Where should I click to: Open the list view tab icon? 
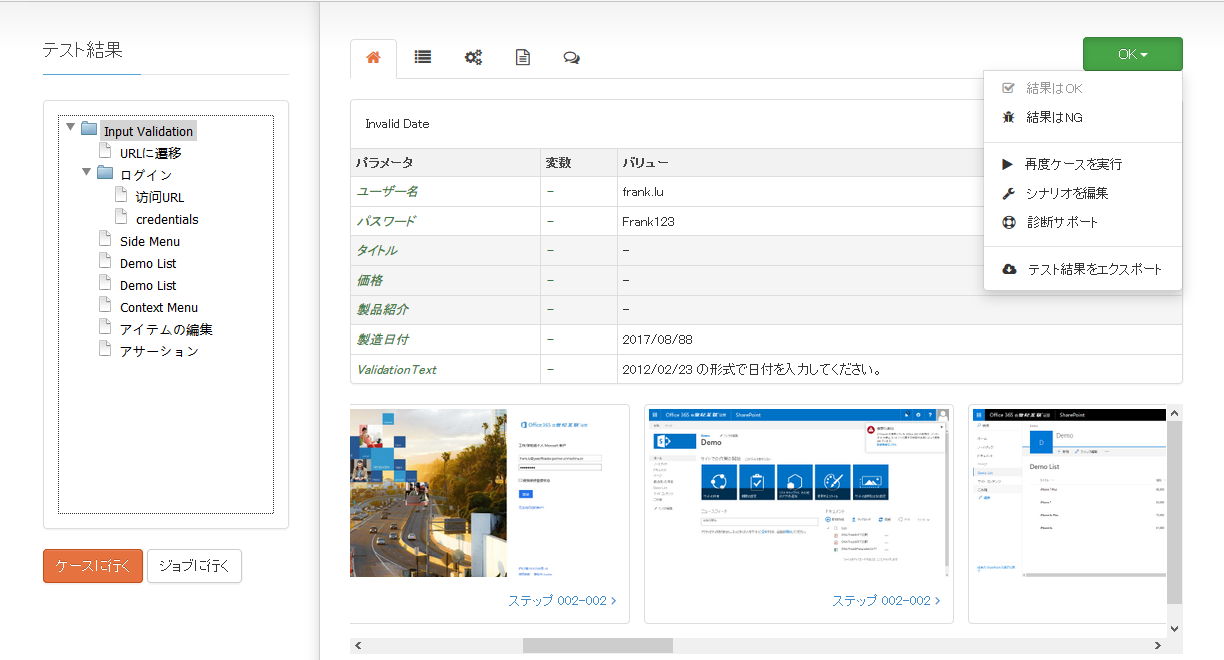click(x=423, y=58)
